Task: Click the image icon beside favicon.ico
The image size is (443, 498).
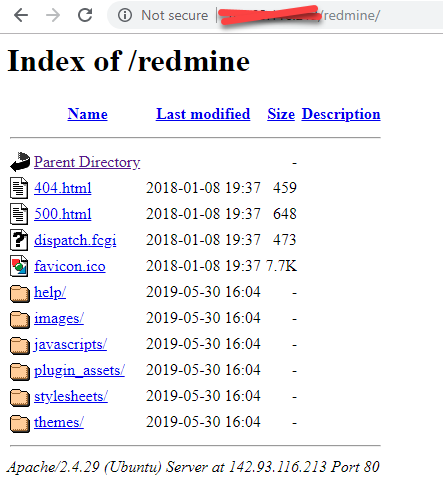Action: [x=19, y=266]
